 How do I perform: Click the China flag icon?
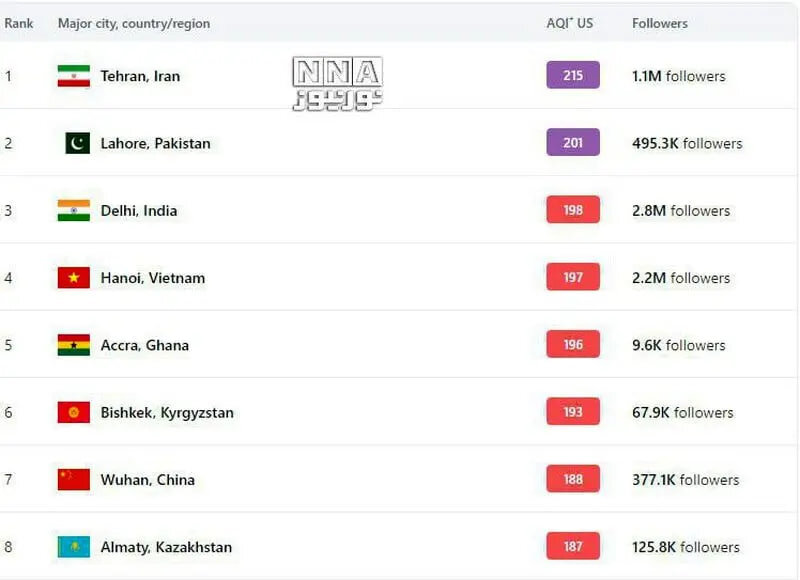[x=73, y=480]
